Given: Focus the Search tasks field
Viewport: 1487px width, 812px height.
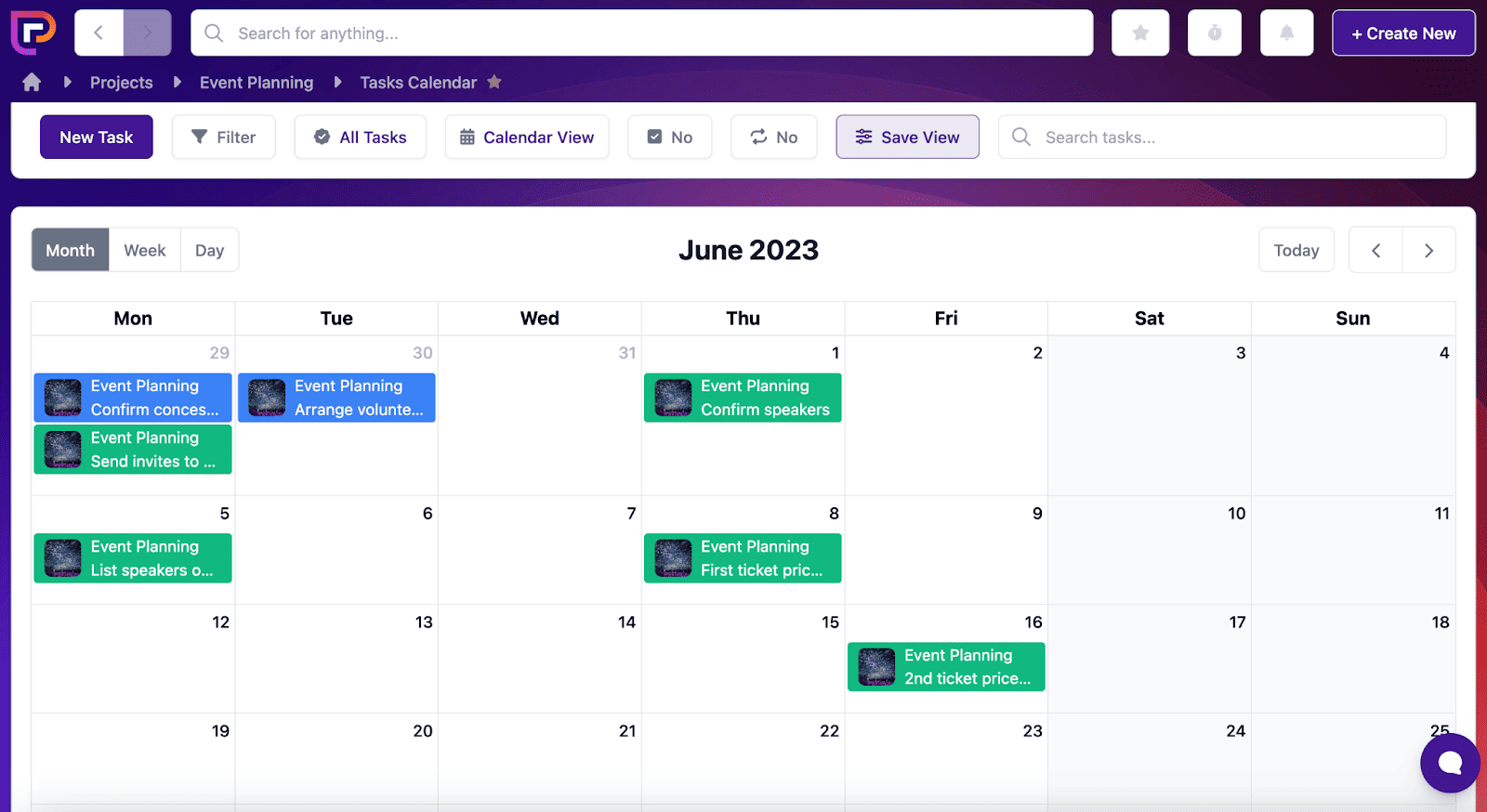Looking at the screenshot, I should (1222, 138).
